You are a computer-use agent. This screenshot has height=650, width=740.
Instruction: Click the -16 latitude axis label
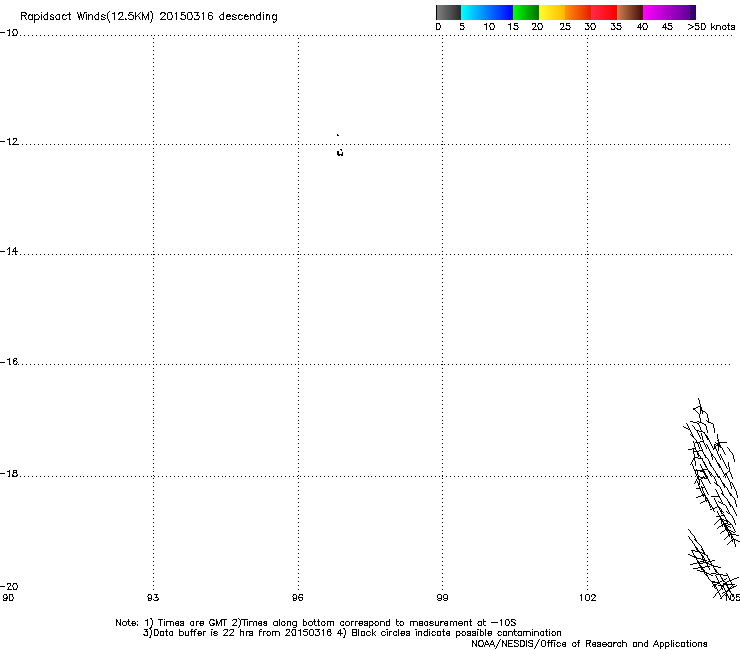(x=9, y=362)
